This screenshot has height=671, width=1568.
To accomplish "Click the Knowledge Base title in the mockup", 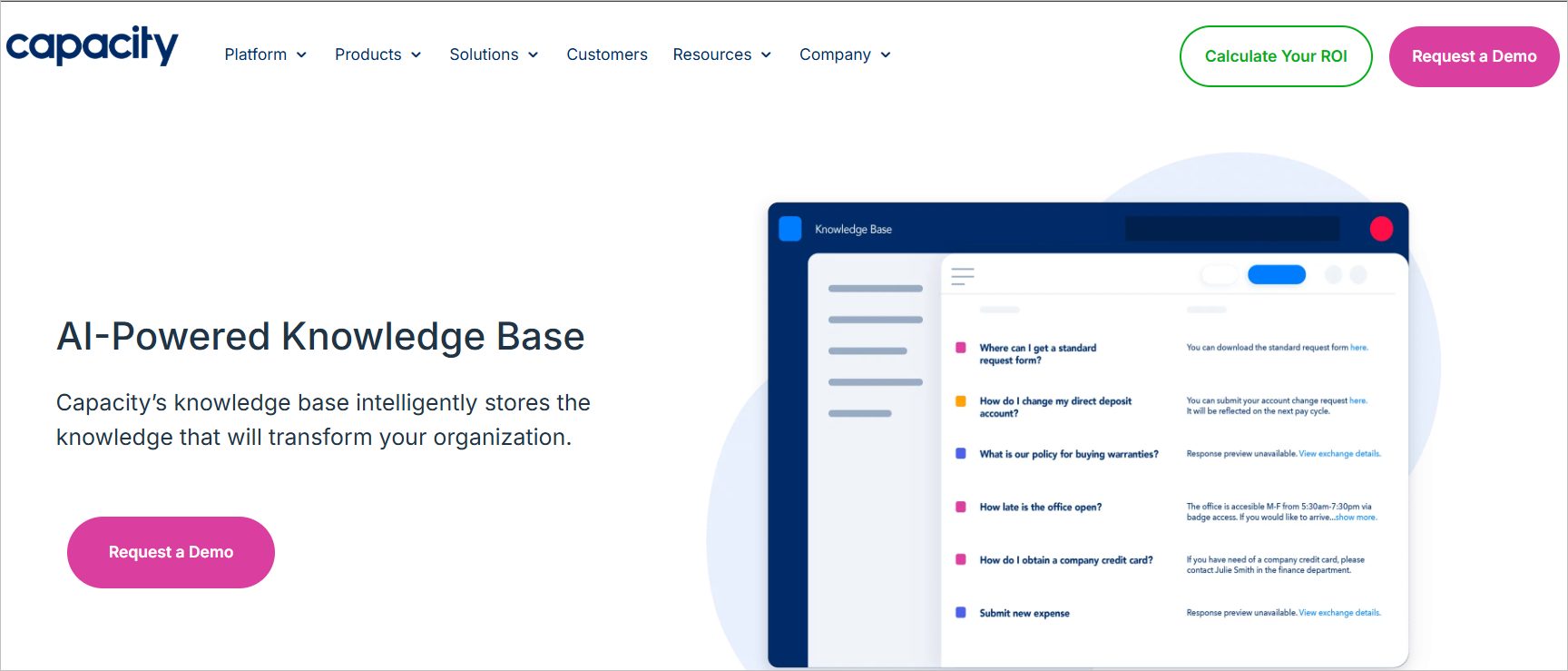I will [853, 230].
